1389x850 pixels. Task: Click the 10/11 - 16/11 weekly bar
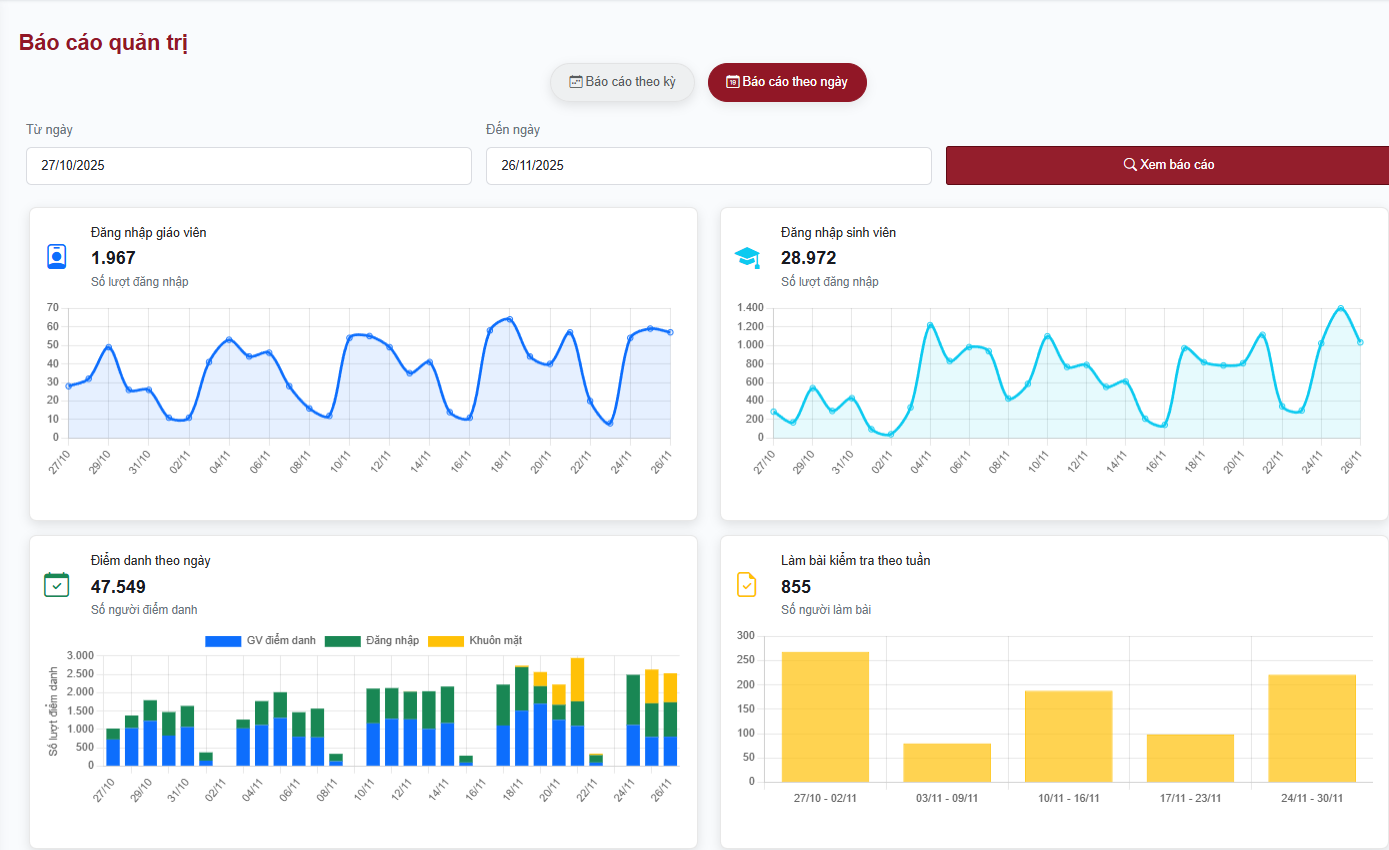click(1068, 736)
